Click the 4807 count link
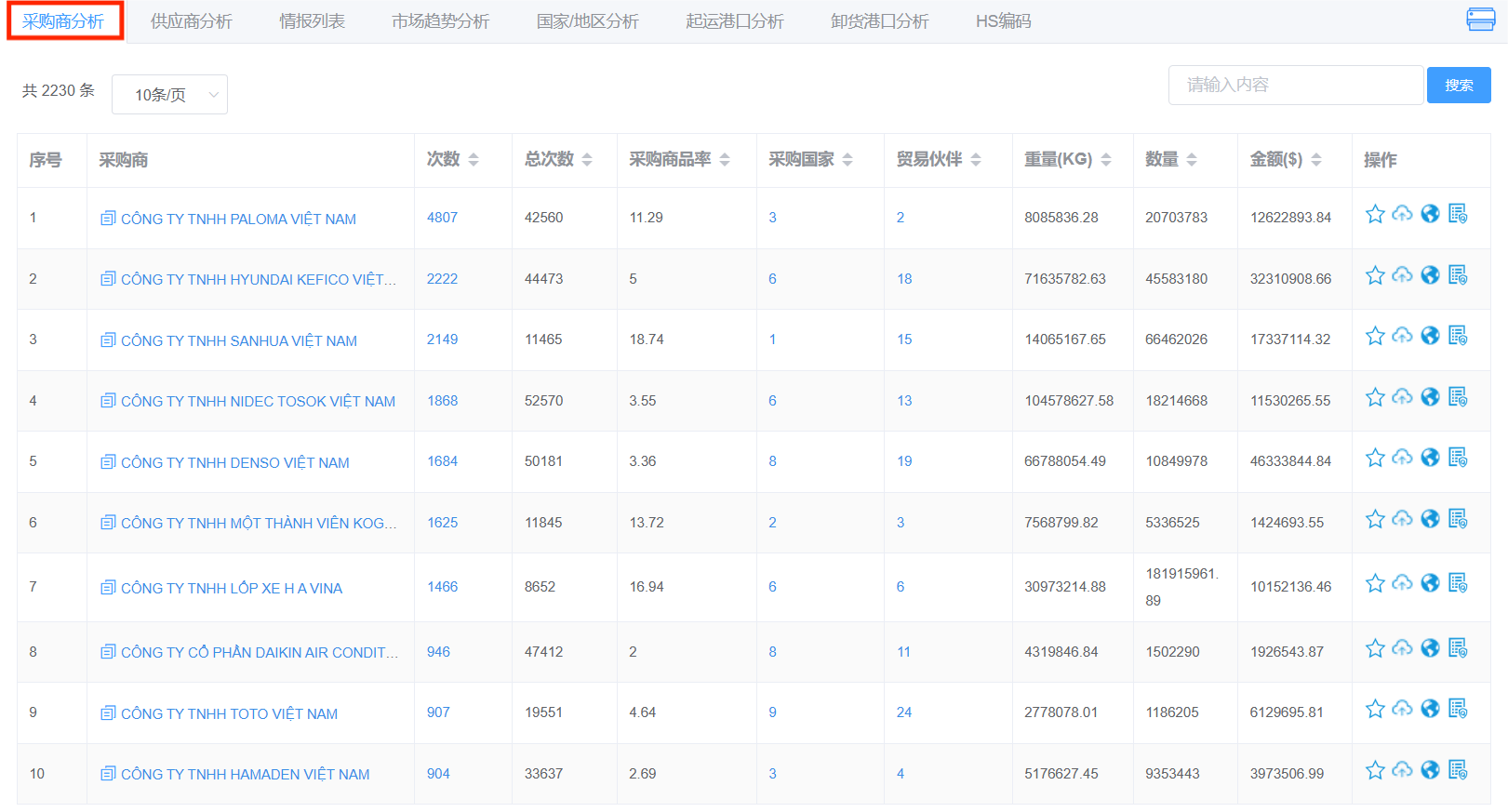This screenshot has width=1508, height=812. [x=442, y=217]
